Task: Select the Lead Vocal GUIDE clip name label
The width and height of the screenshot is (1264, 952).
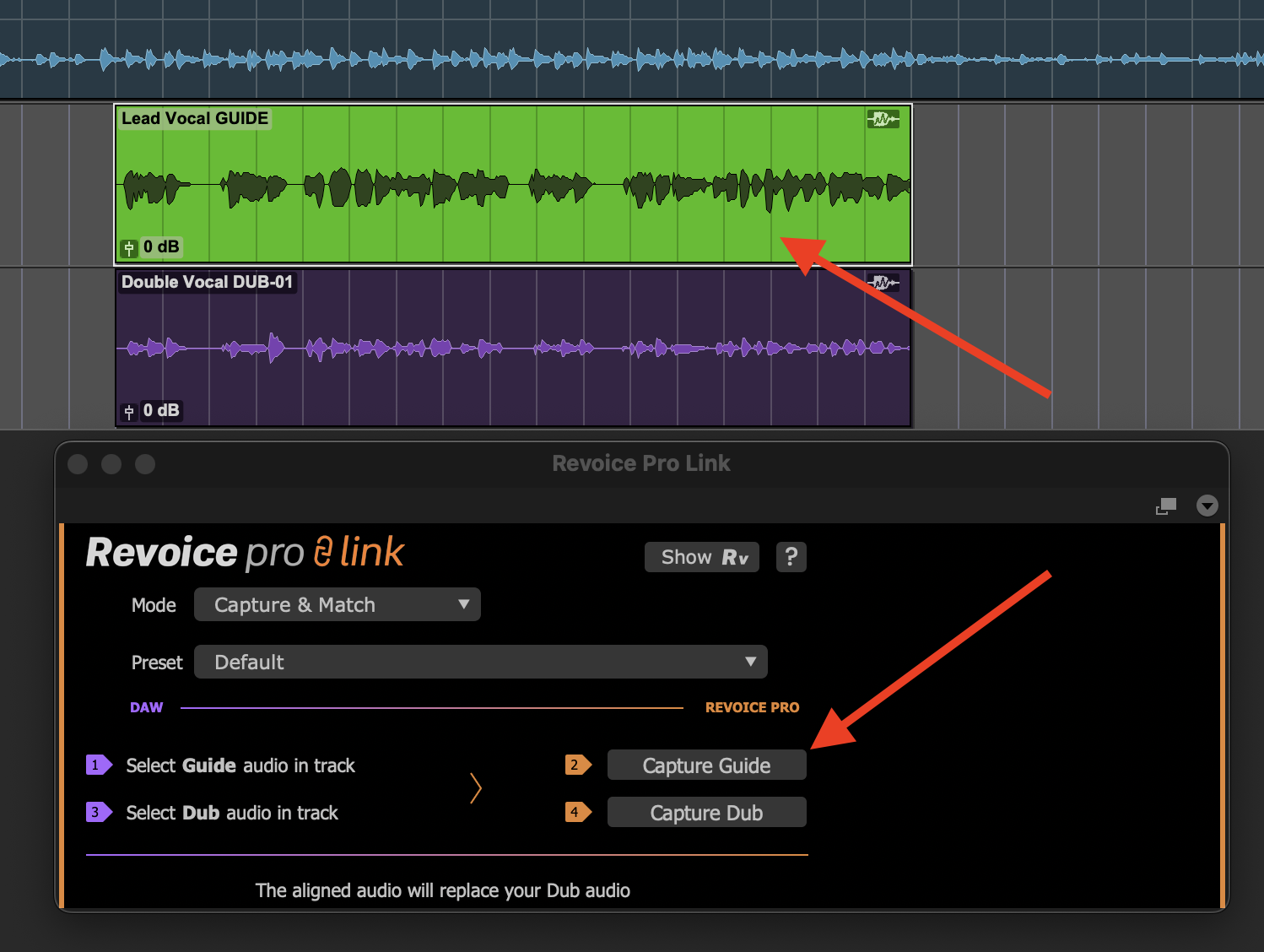Action: 195,119
